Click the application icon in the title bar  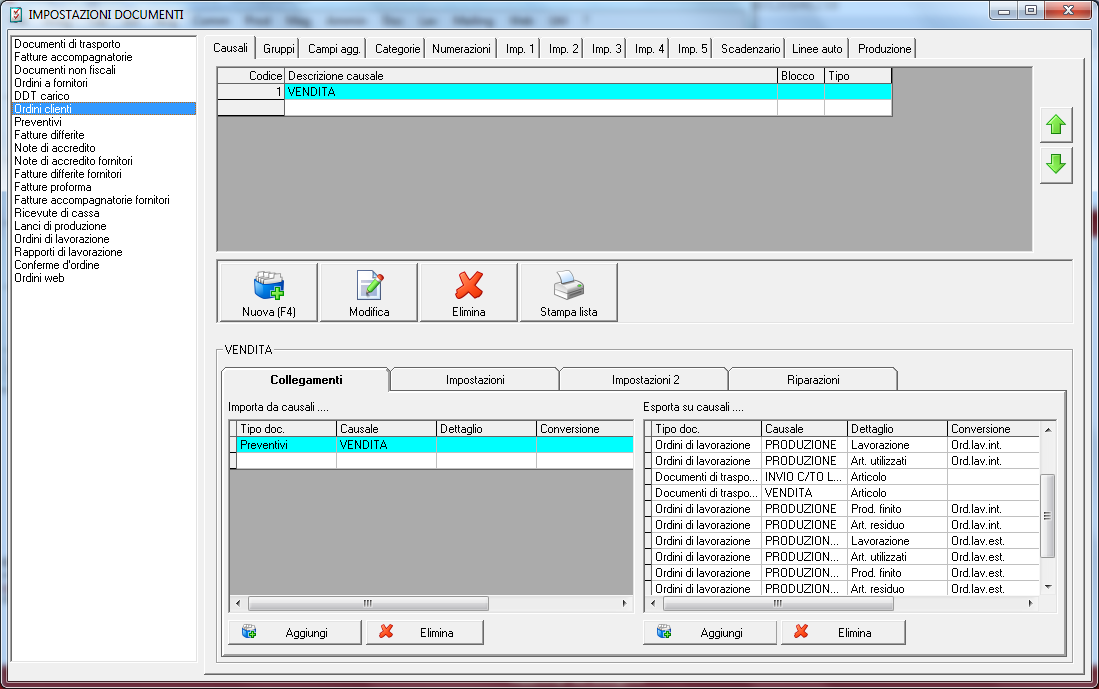click(x=16, y=14)
